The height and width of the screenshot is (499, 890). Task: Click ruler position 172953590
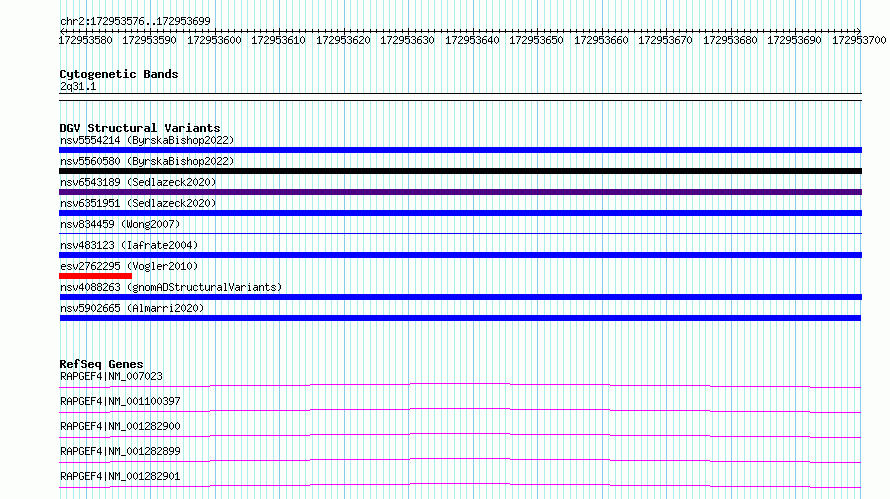pyautogui.click(x=149, y=40)
